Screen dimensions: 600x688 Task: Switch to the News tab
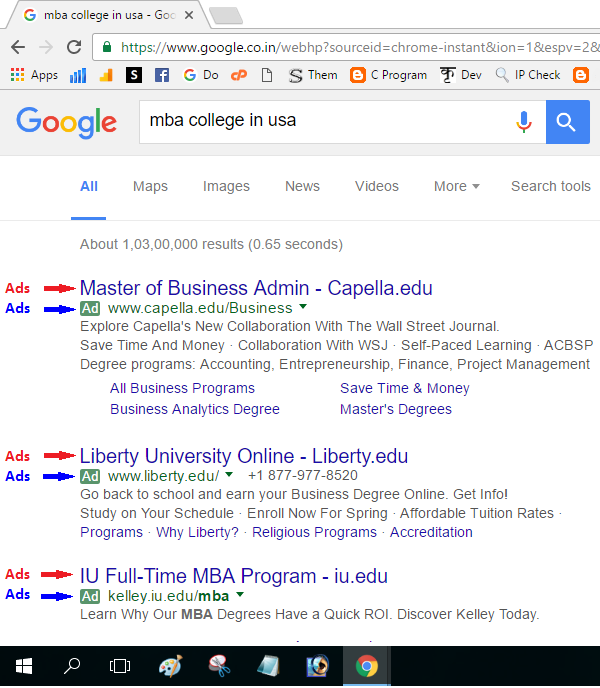[302, 186]
